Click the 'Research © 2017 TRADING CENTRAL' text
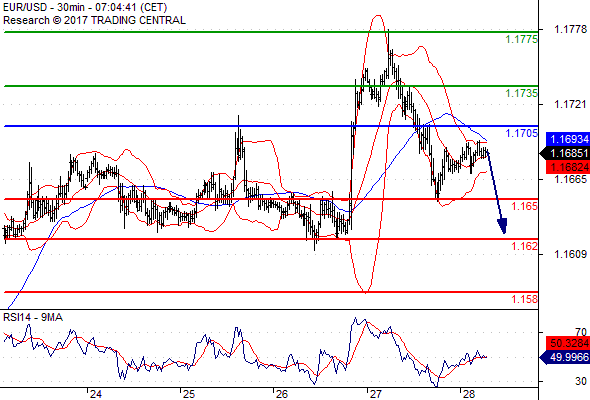Screen dimensions: 590x400 click(94, 20)
